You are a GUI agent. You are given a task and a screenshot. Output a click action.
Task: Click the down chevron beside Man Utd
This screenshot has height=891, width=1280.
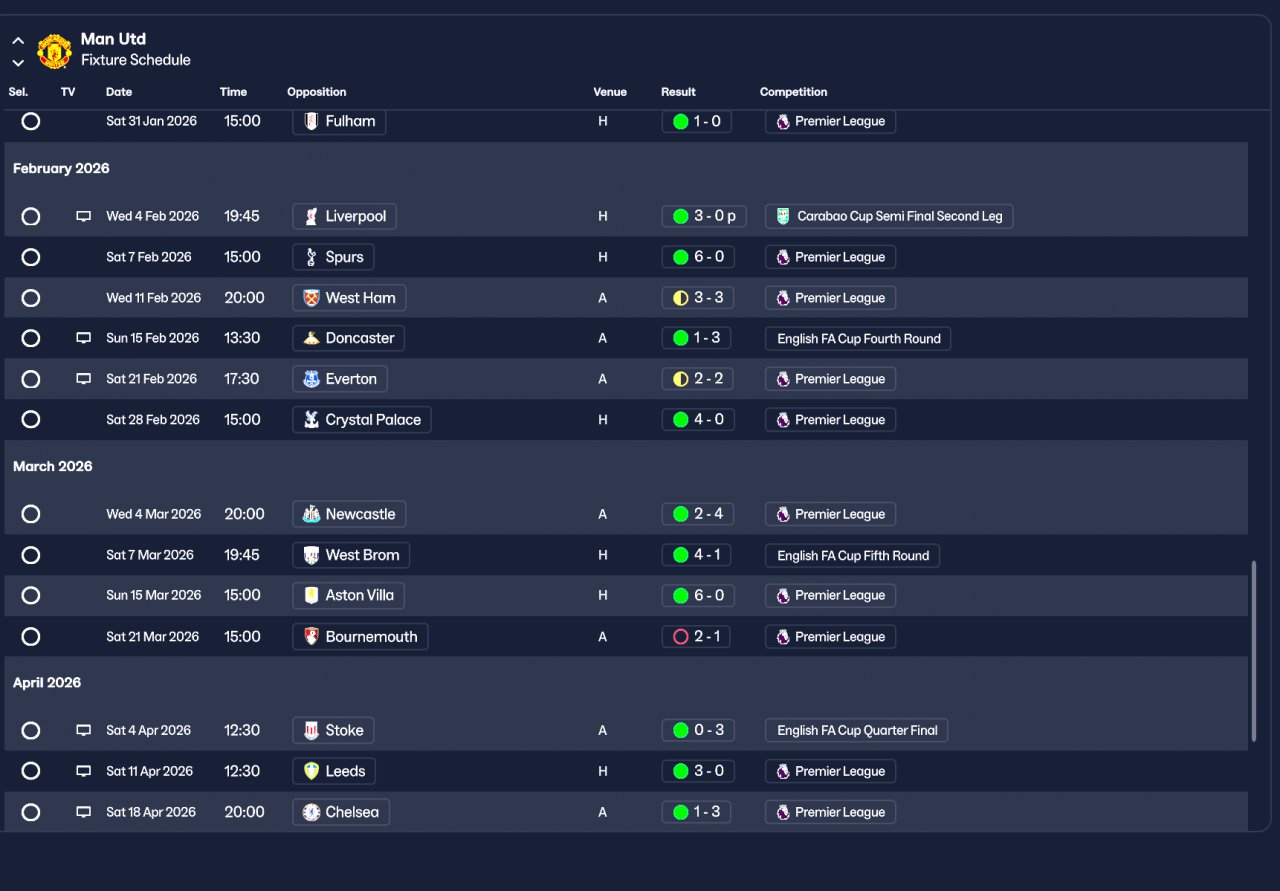click(18, 62)
